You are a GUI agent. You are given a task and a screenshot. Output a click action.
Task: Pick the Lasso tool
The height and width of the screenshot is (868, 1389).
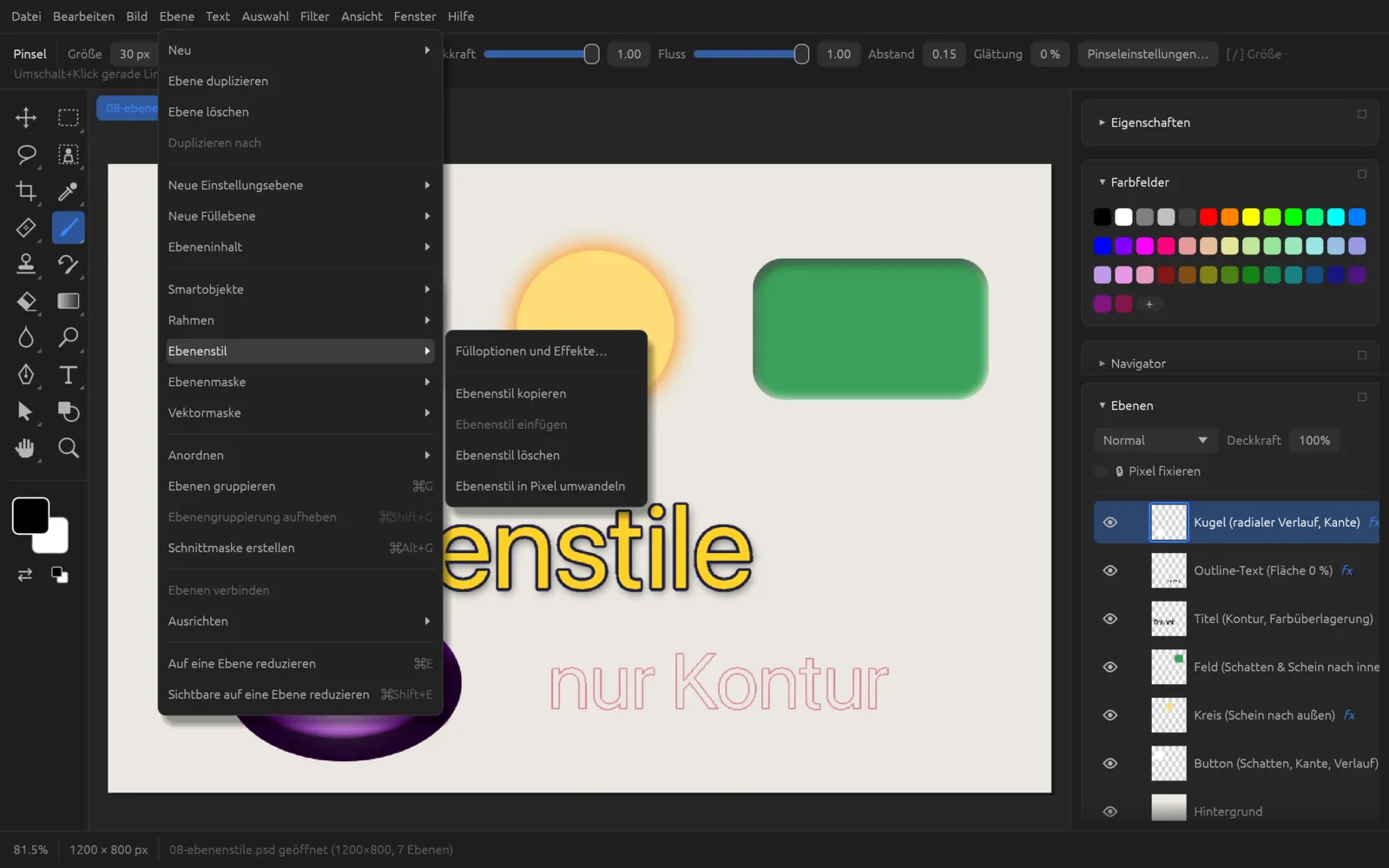pos(26,155)
